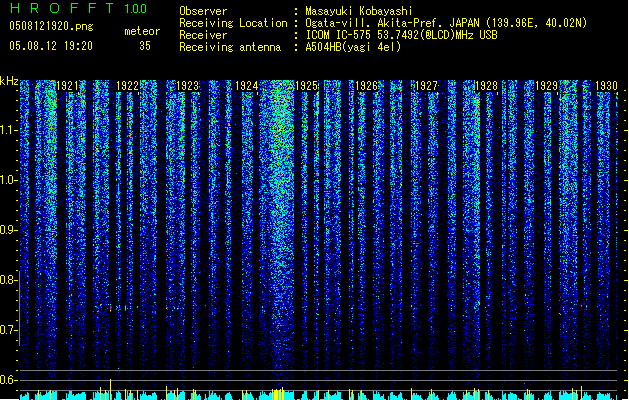Screen dimensions: 629x400
Task: Click the 0.8 frequency axis label
Action: pos(9,280)
